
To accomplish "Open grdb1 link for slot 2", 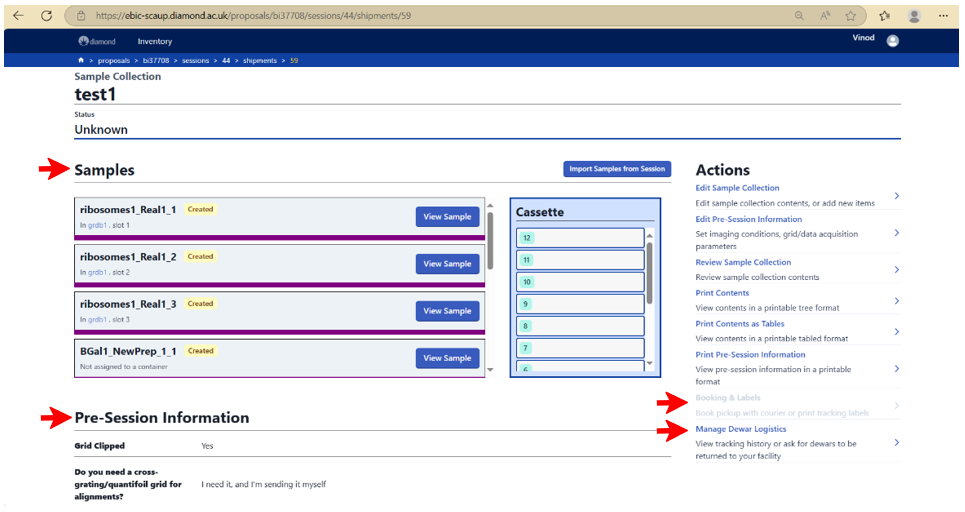I will (97, 272).
